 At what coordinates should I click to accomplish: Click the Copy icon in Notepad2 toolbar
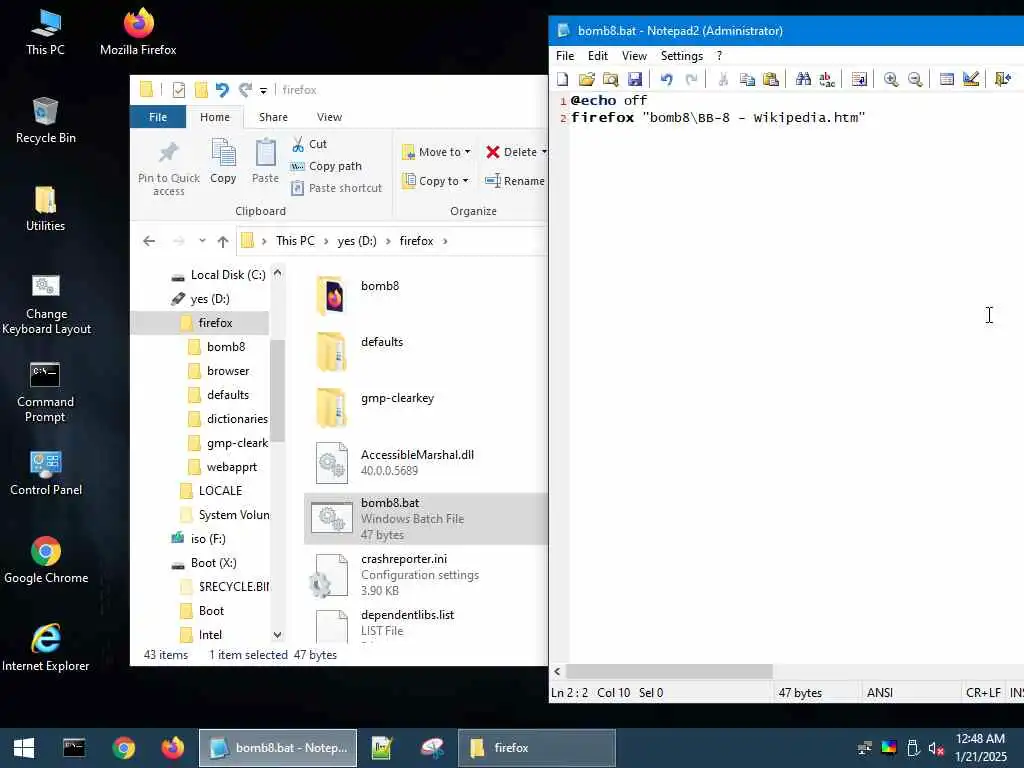pos(747,80)
